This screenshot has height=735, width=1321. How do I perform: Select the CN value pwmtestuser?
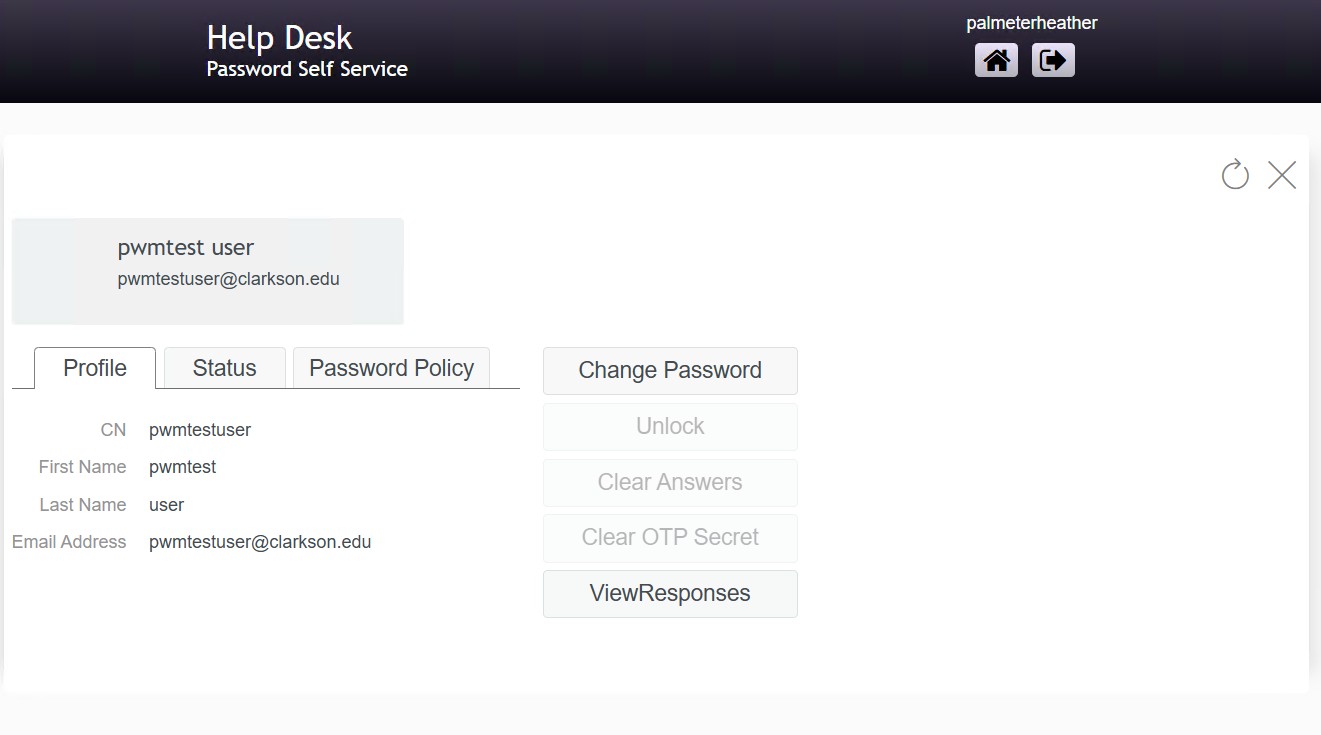[200, 430]
